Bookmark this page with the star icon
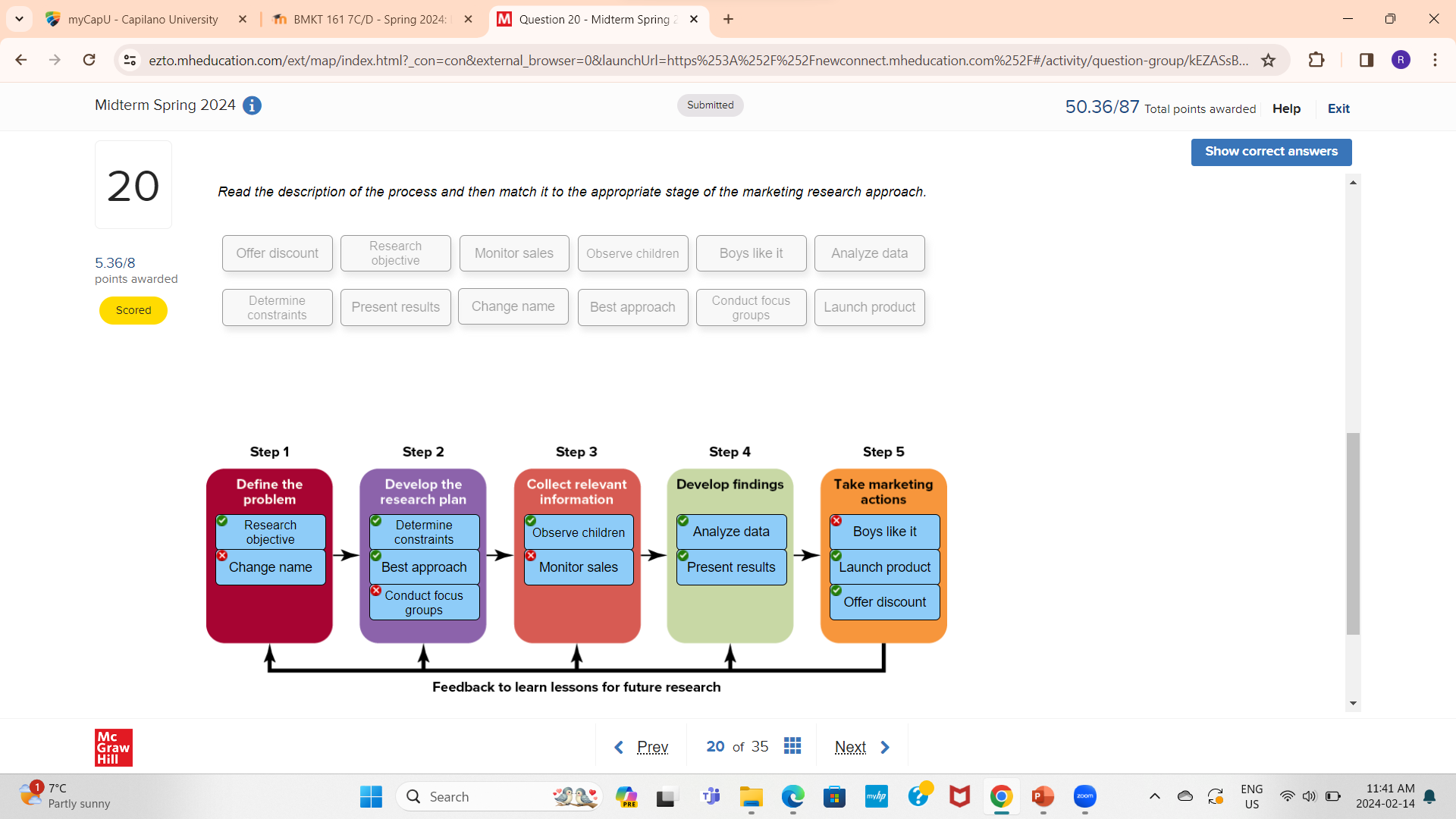Viewport: 1456px width, 819px height. tap(1268, 61)
